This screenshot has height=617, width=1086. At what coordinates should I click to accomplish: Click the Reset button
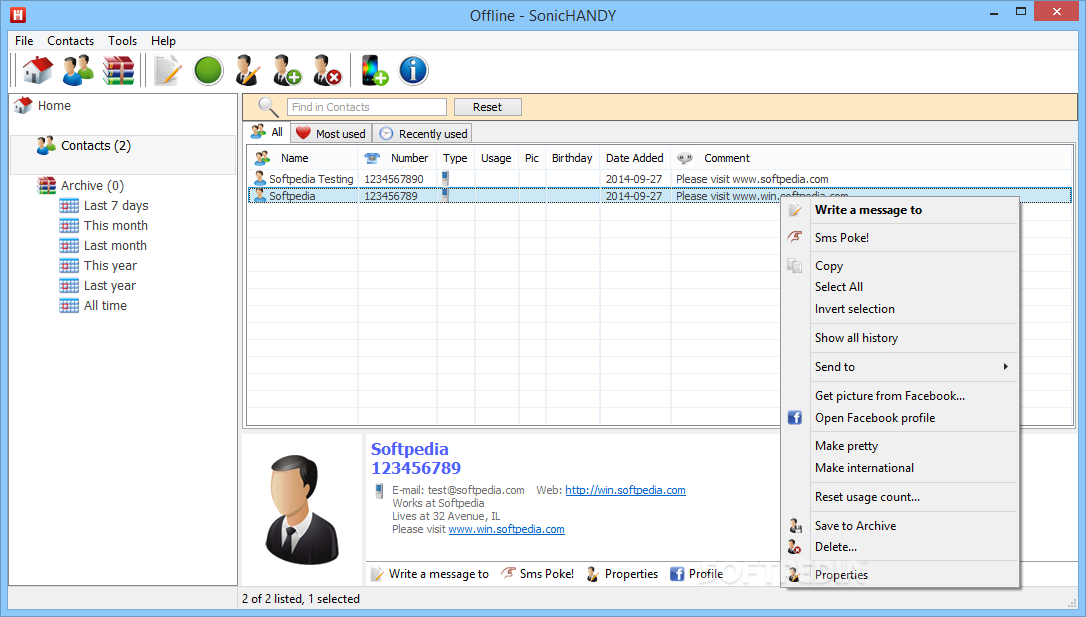click(x=488, y=107)
